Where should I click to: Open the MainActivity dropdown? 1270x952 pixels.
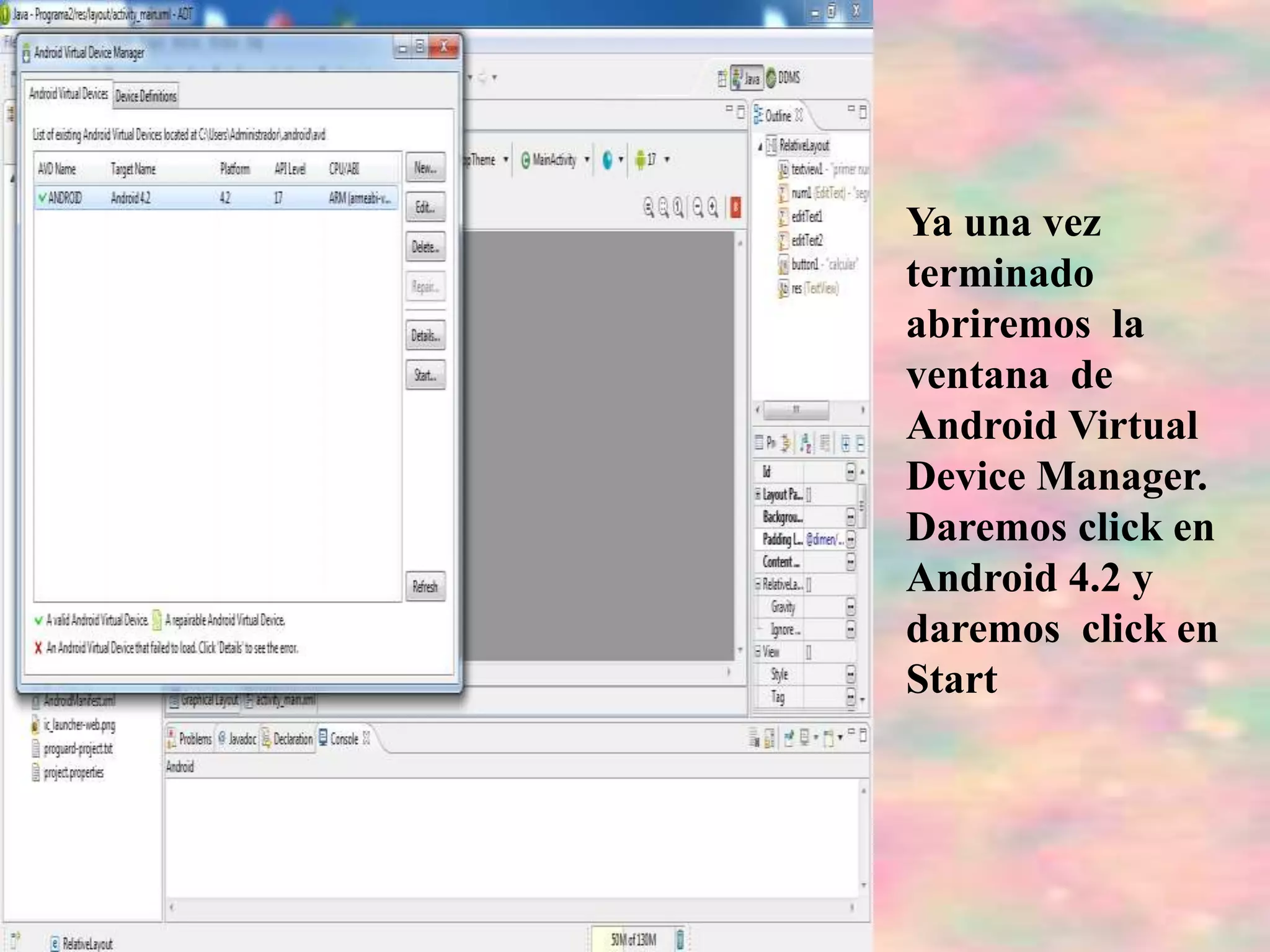587,159
